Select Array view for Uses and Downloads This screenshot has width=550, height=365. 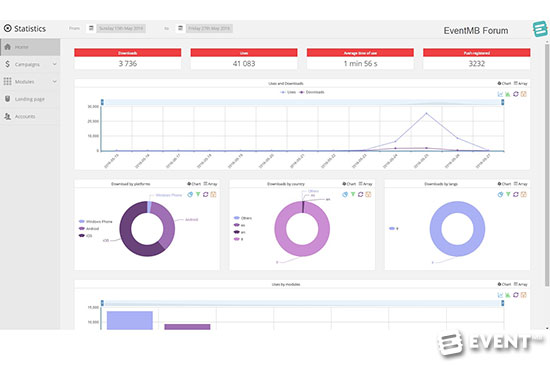tap(521, 83)
